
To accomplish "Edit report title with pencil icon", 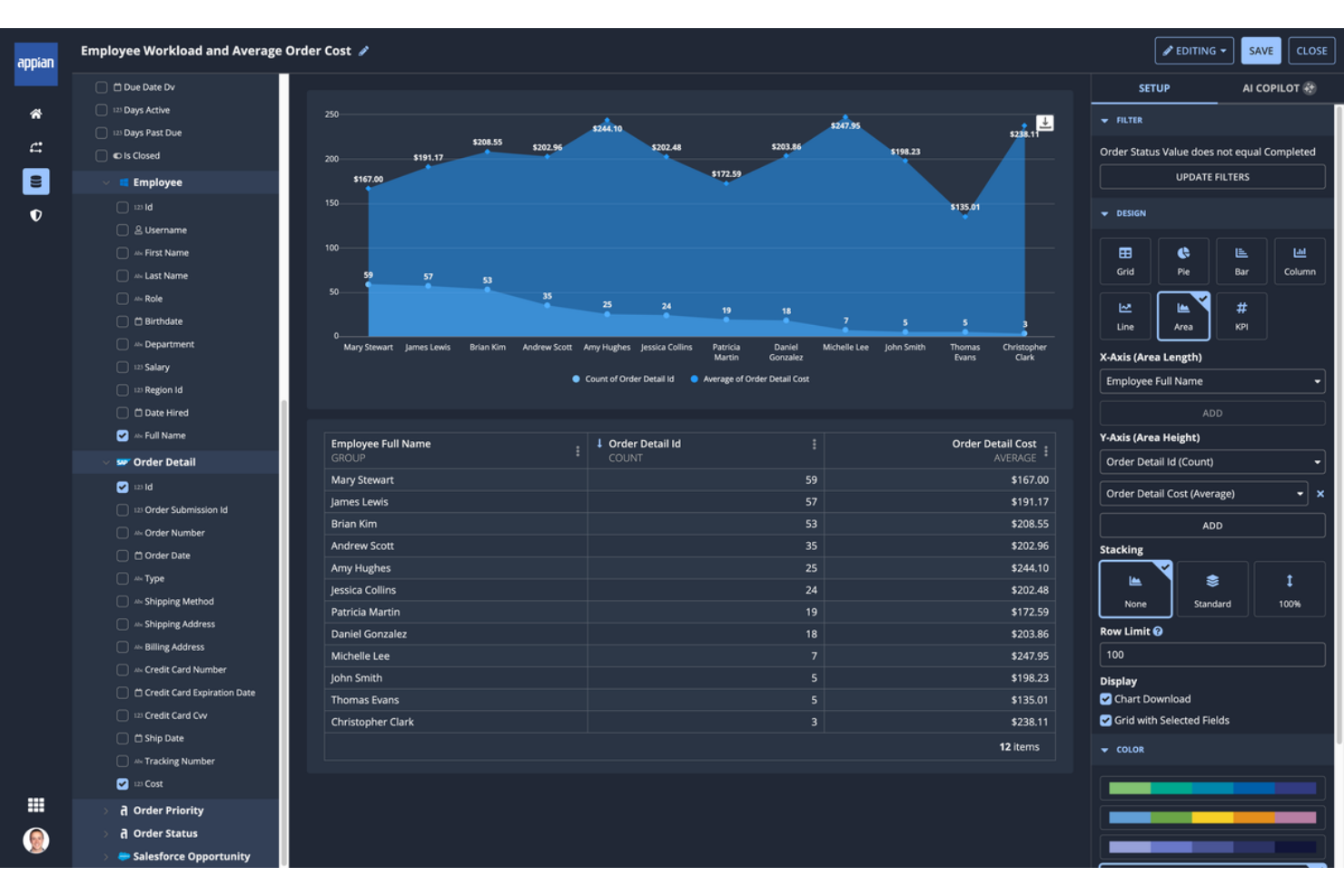I will (363, 51).
